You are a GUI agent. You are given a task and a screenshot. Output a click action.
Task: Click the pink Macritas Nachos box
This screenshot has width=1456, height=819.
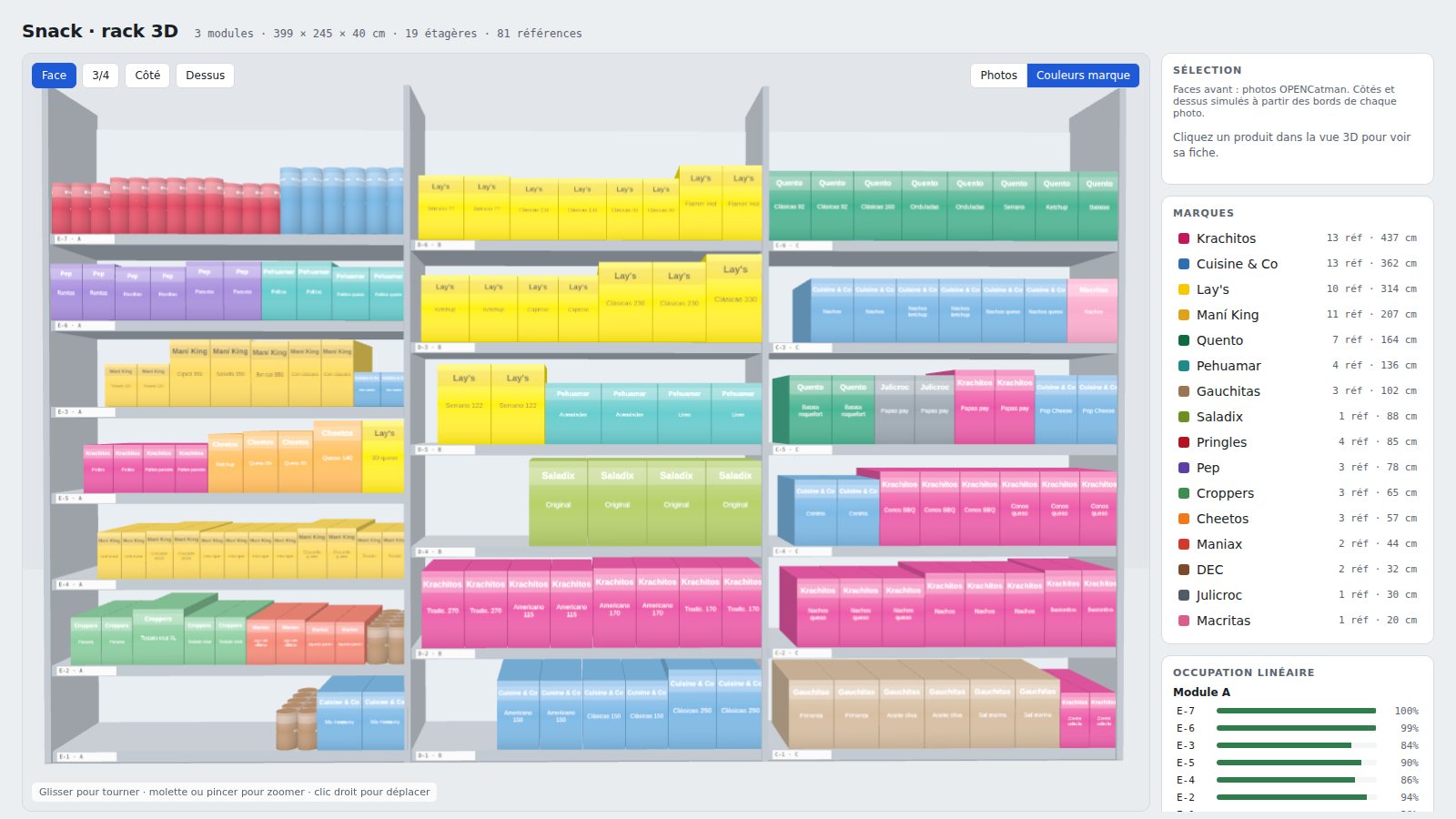(1092, 309)
